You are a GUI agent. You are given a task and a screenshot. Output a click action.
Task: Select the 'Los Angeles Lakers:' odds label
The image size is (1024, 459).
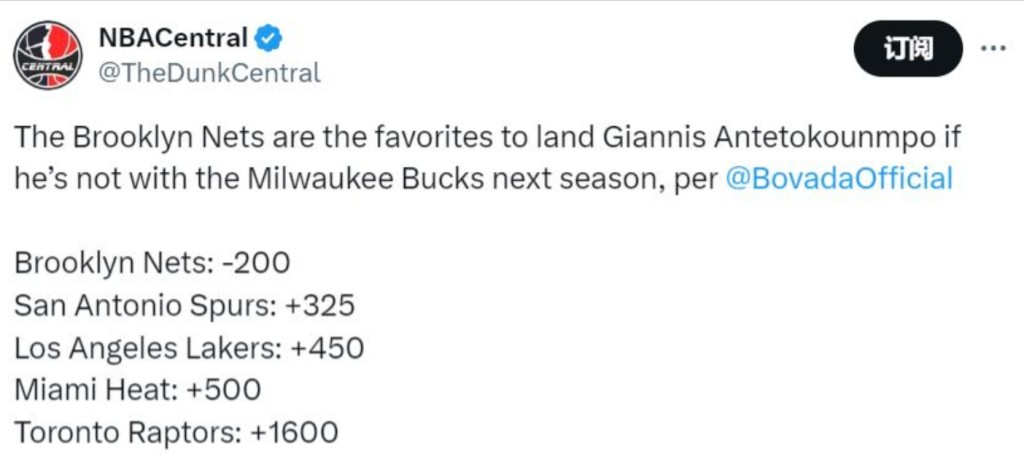click(x=149, y=348)
